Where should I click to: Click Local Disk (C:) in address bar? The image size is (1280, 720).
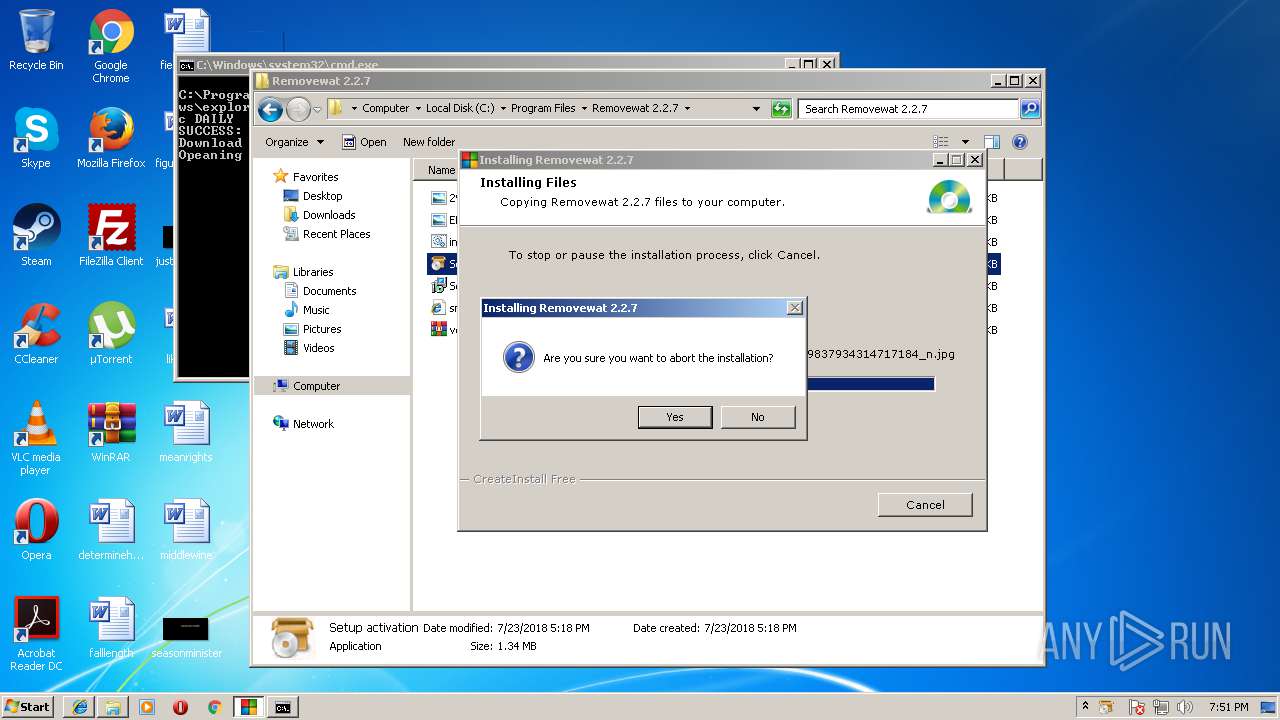click(460, 108)
